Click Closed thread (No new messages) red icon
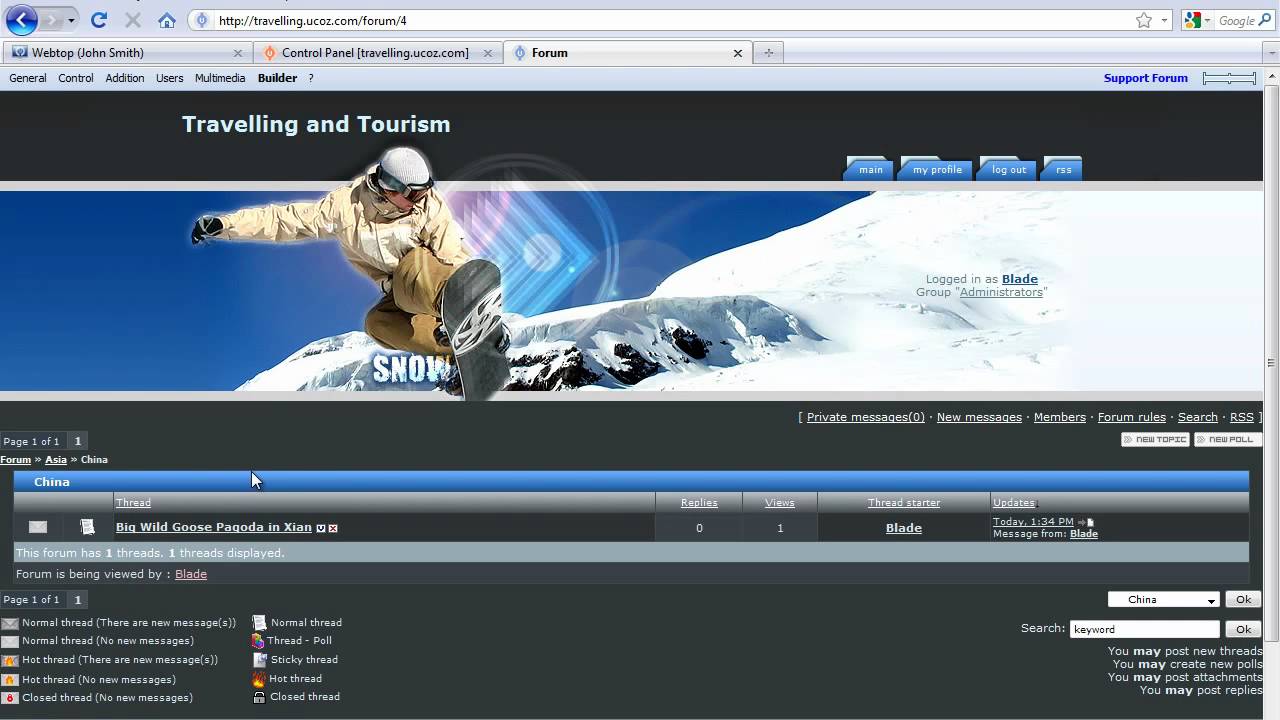The image size is (1280, 720). click(x=10, y=698)
